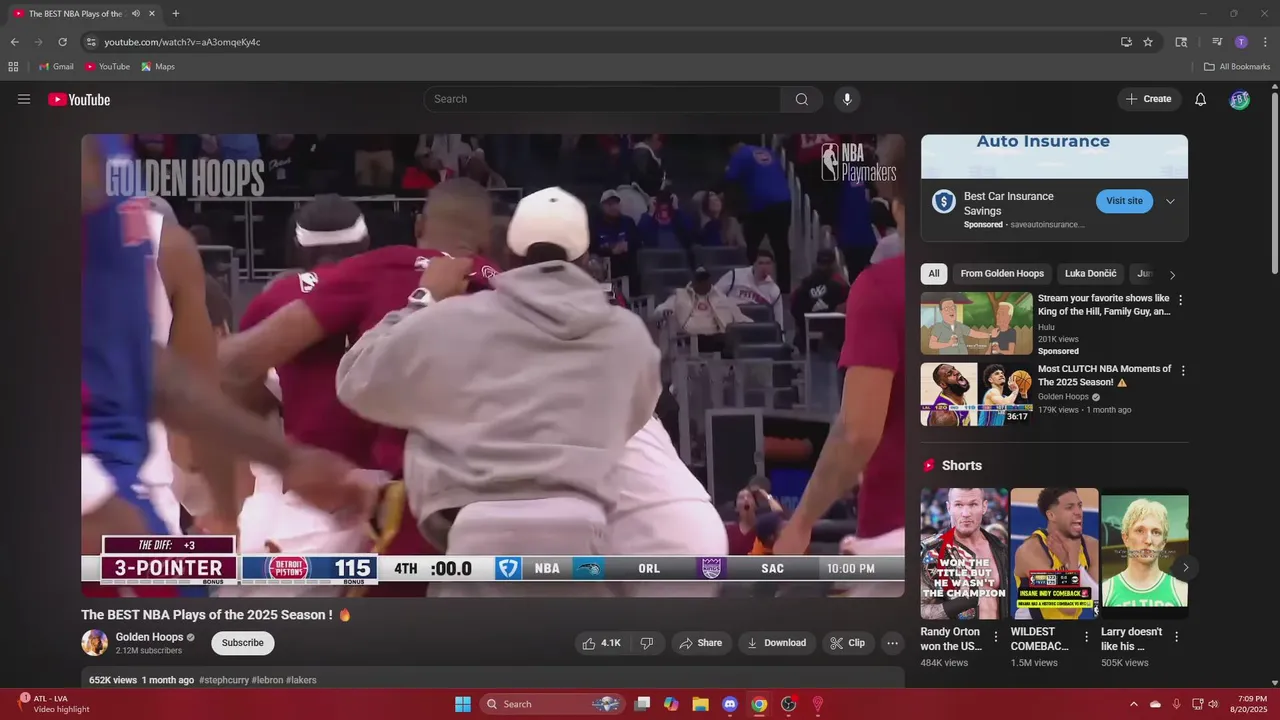Pause the playing NBA video
The image size is (1280, 720).
(493, 366)
